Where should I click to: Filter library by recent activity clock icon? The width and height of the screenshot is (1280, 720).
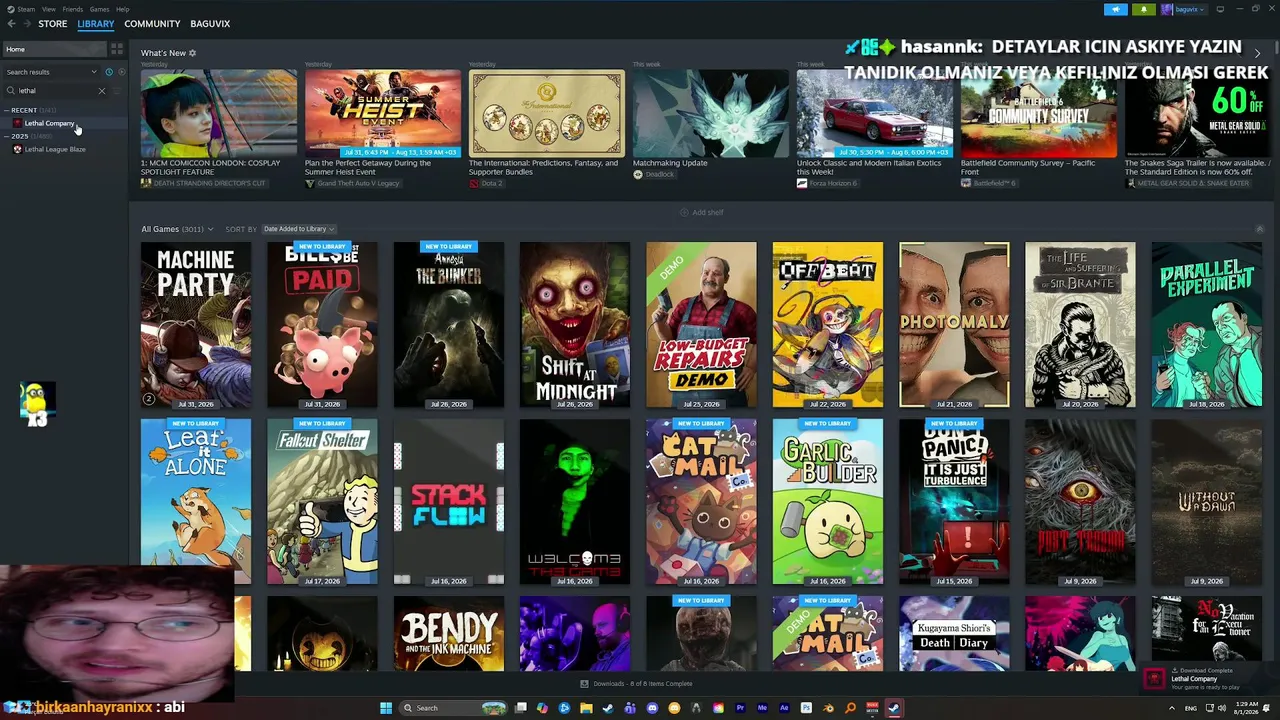[109, 72]
